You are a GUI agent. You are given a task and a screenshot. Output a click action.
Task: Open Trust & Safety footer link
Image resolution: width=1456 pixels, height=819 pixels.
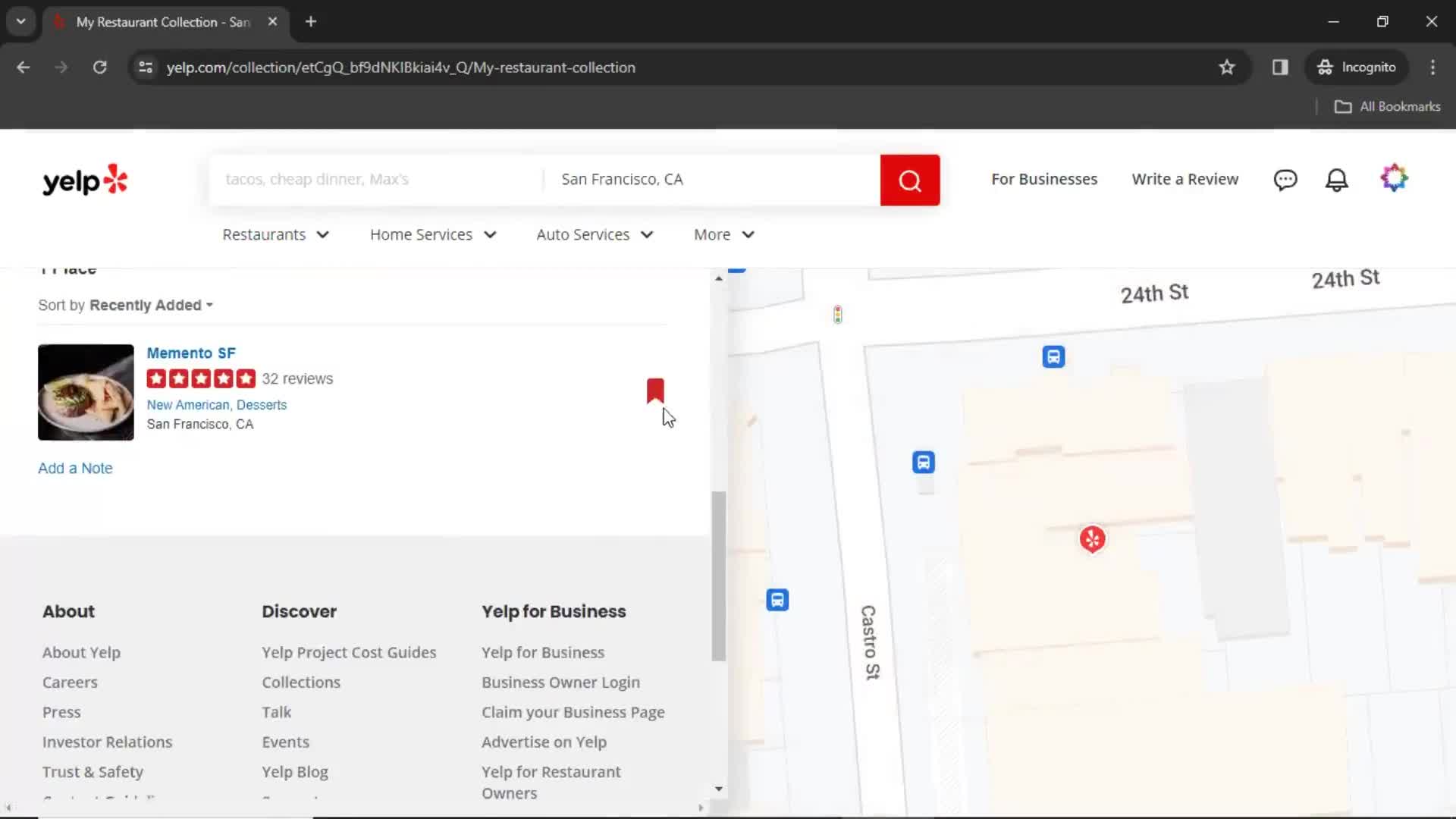pyautogui.click(x=93, y=772)
